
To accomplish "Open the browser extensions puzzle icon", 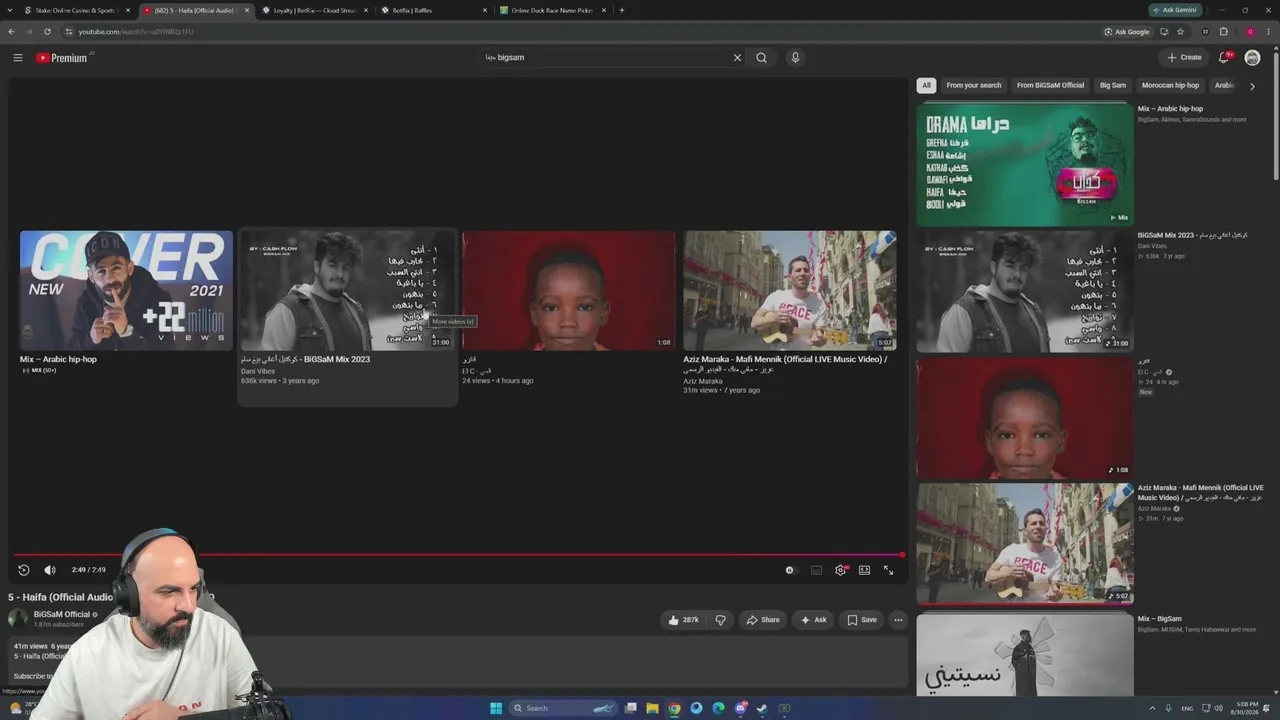I will 1223,32.
